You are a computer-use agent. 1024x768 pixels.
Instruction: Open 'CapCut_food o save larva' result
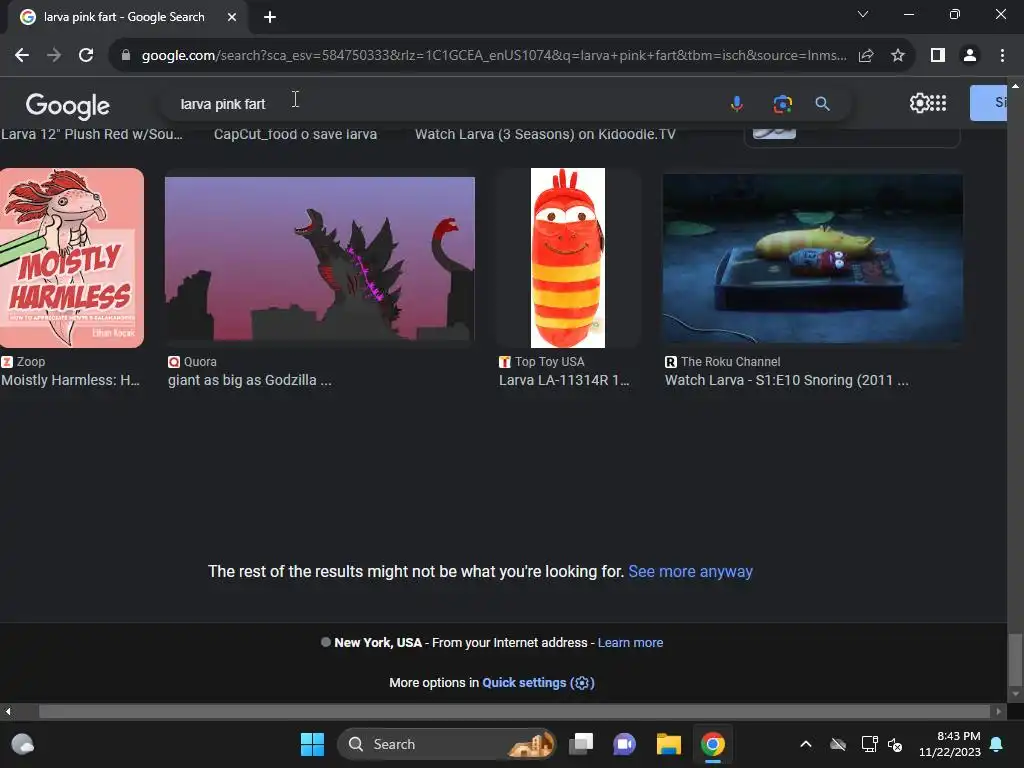pos(295,135)
